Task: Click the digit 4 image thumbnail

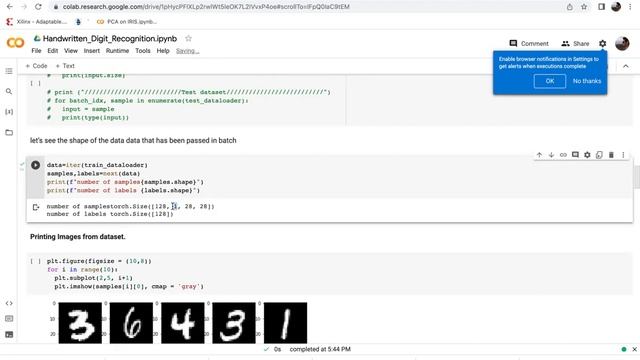Action: tap(183, 323)
